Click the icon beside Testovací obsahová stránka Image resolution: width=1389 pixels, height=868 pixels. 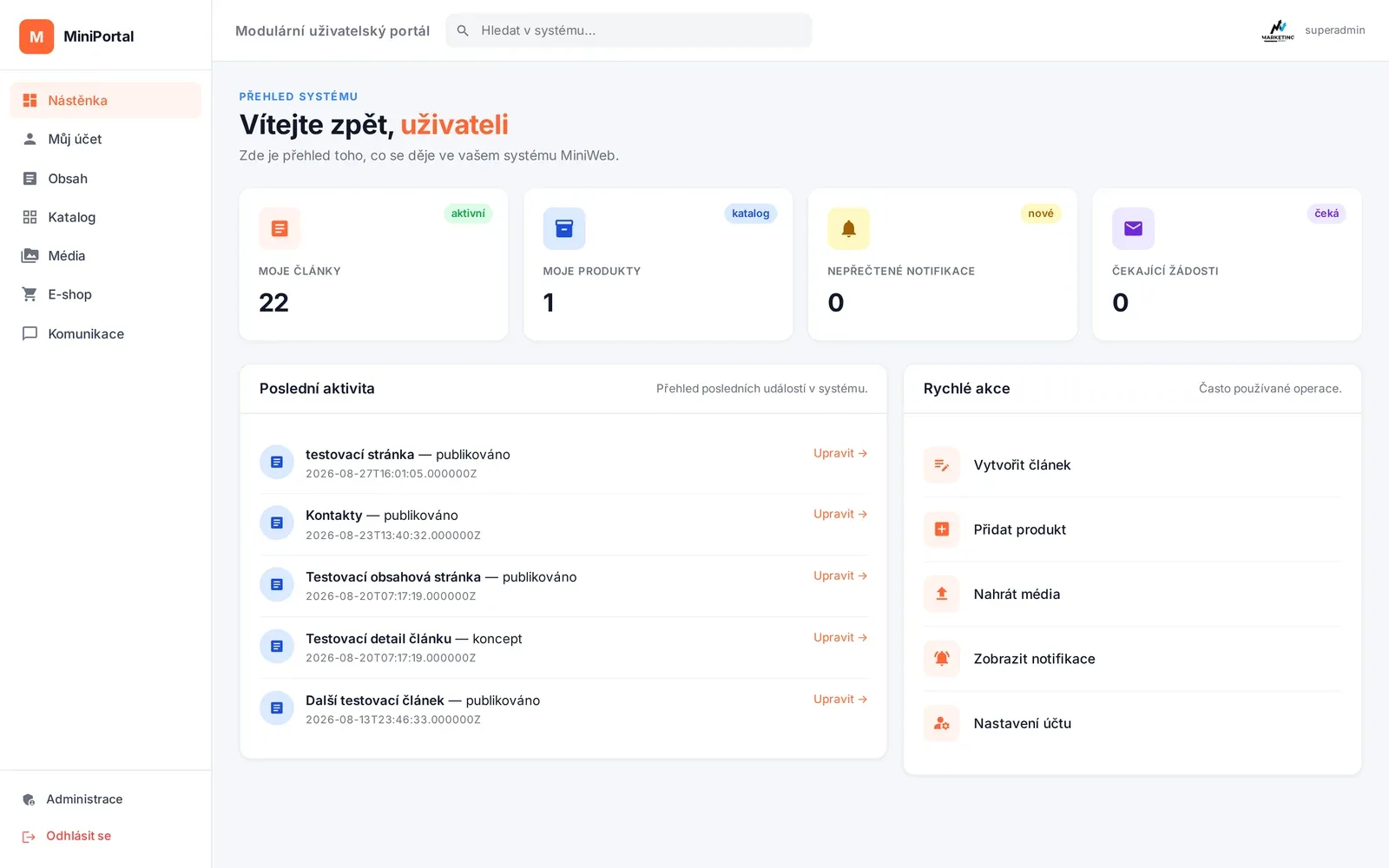tap(277, 584)
